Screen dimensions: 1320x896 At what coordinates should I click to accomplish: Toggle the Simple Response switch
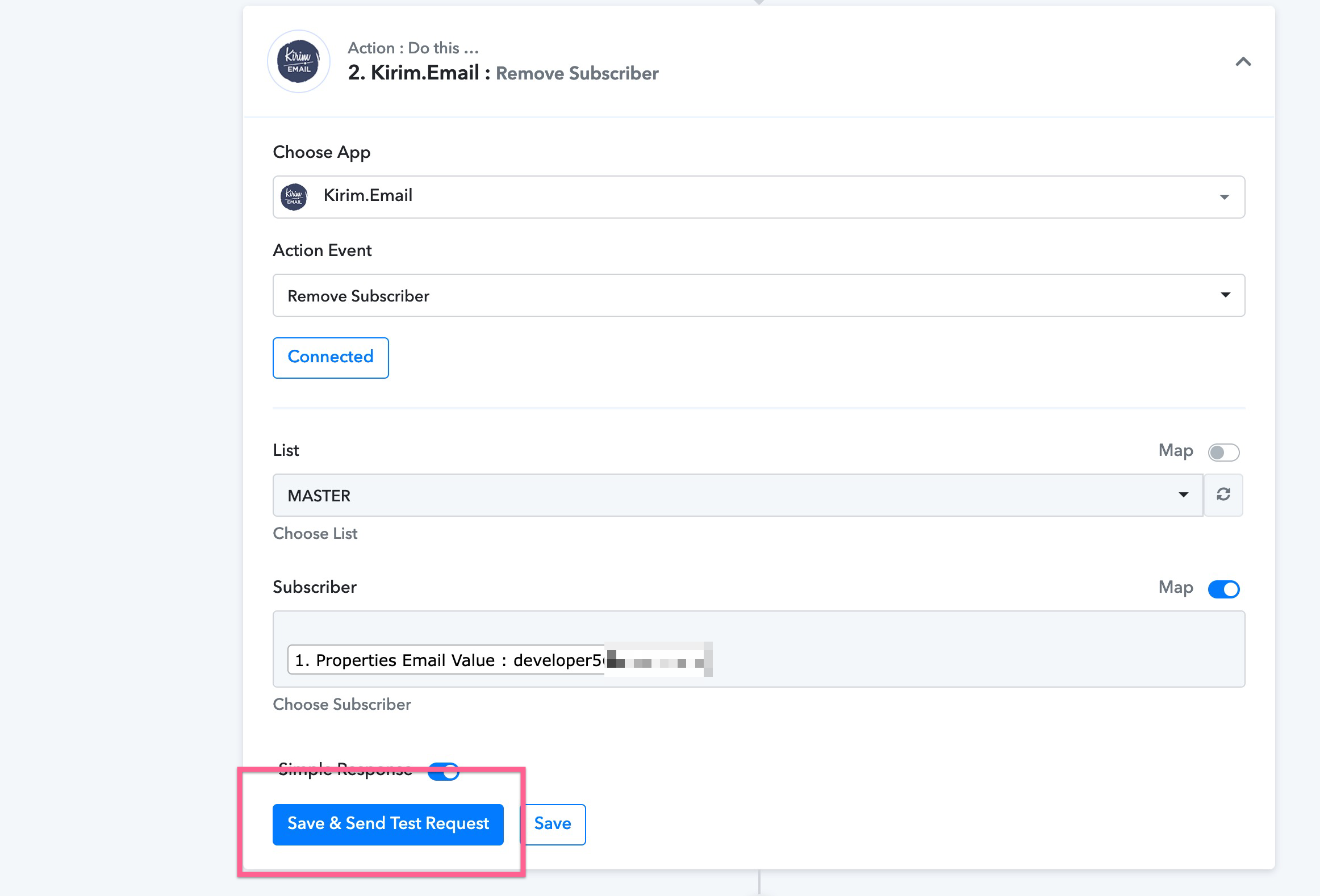click(444, 771)
